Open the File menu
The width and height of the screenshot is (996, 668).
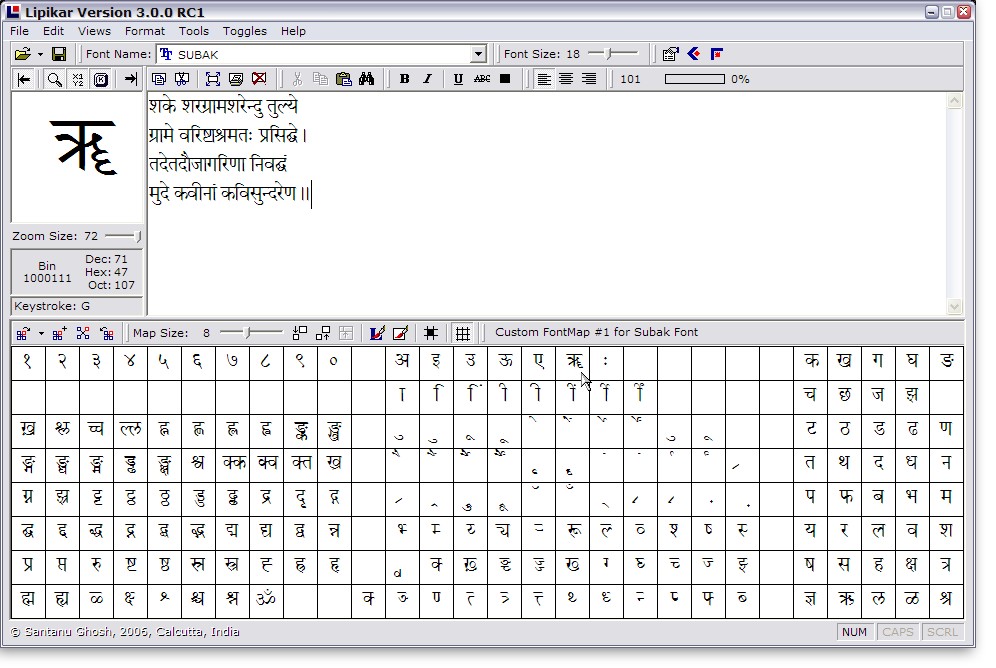click(19, 31)
